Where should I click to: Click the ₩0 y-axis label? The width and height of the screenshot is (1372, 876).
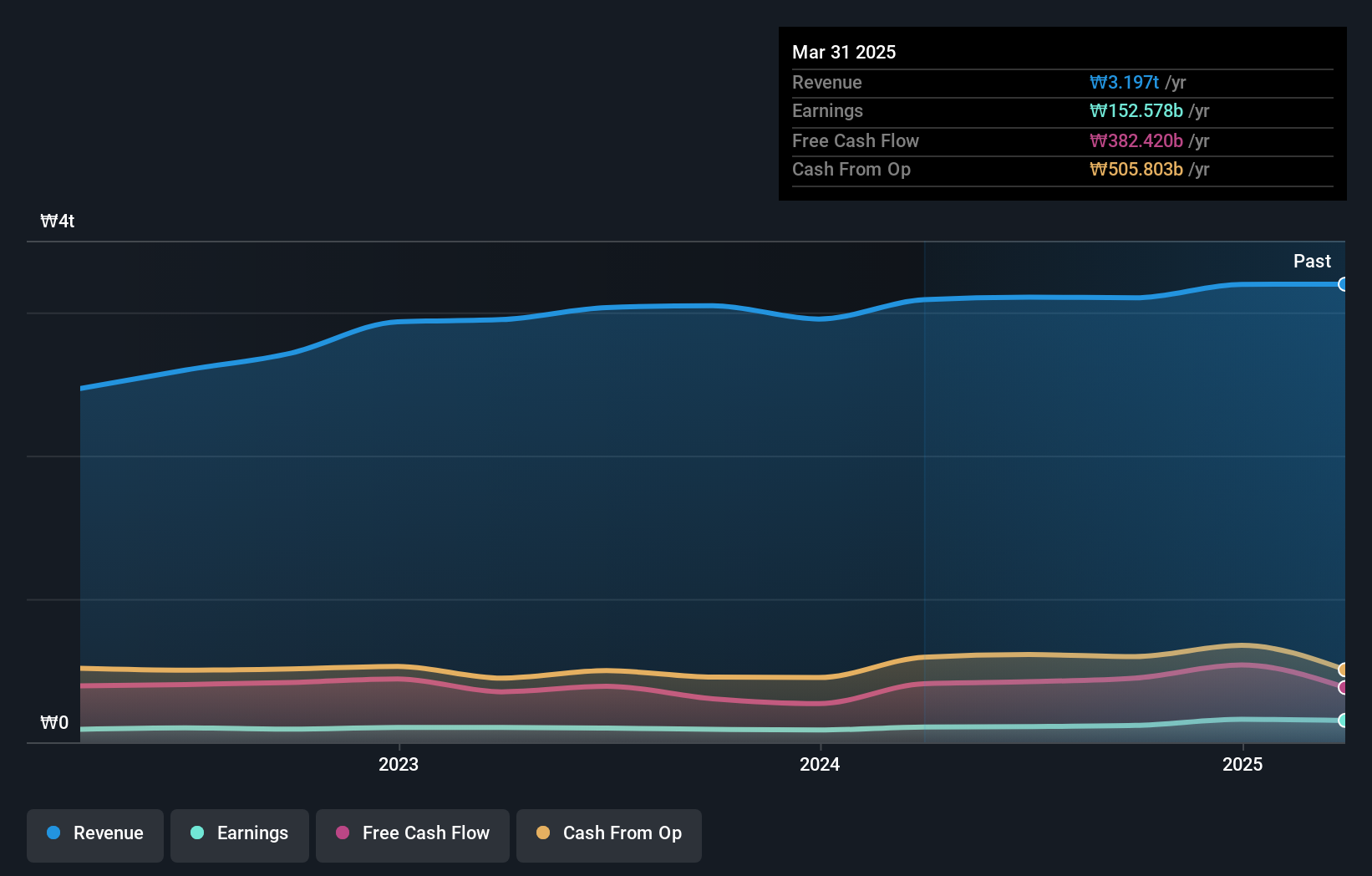click(x=54, y=722)
